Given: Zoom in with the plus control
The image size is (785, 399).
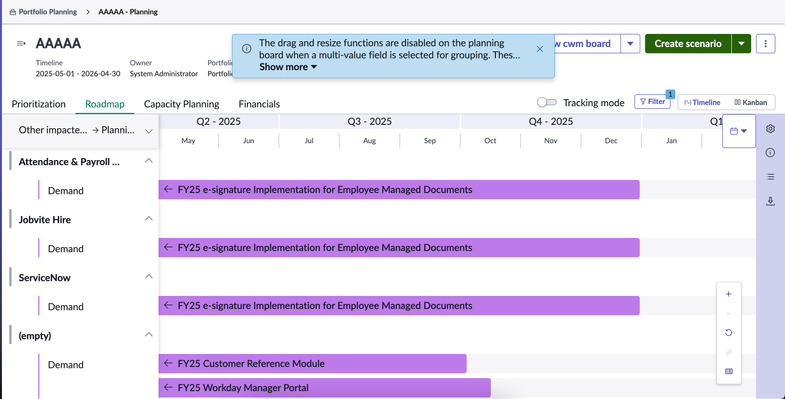Looking at the screenshot, I should tap(728, 294).
